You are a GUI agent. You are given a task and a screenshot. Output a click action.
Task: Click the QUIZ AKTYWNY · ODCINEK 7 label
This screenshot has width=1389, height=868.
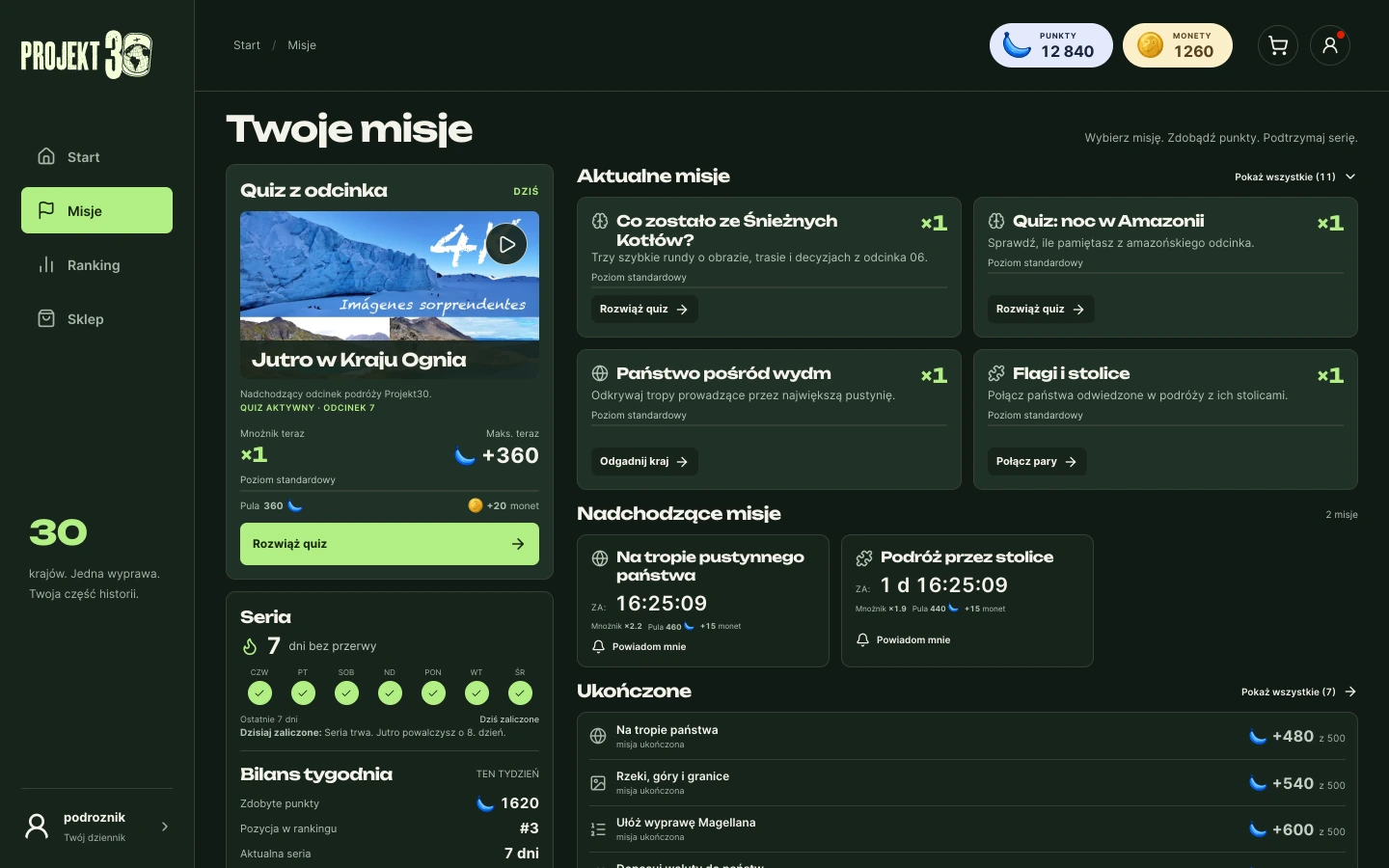point(308,408)
